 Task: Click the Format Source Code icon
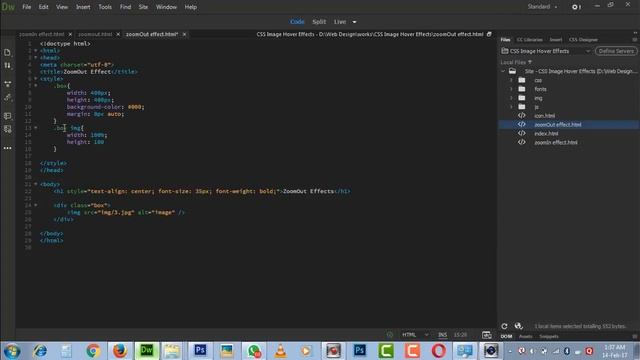(x=7, y=98)
